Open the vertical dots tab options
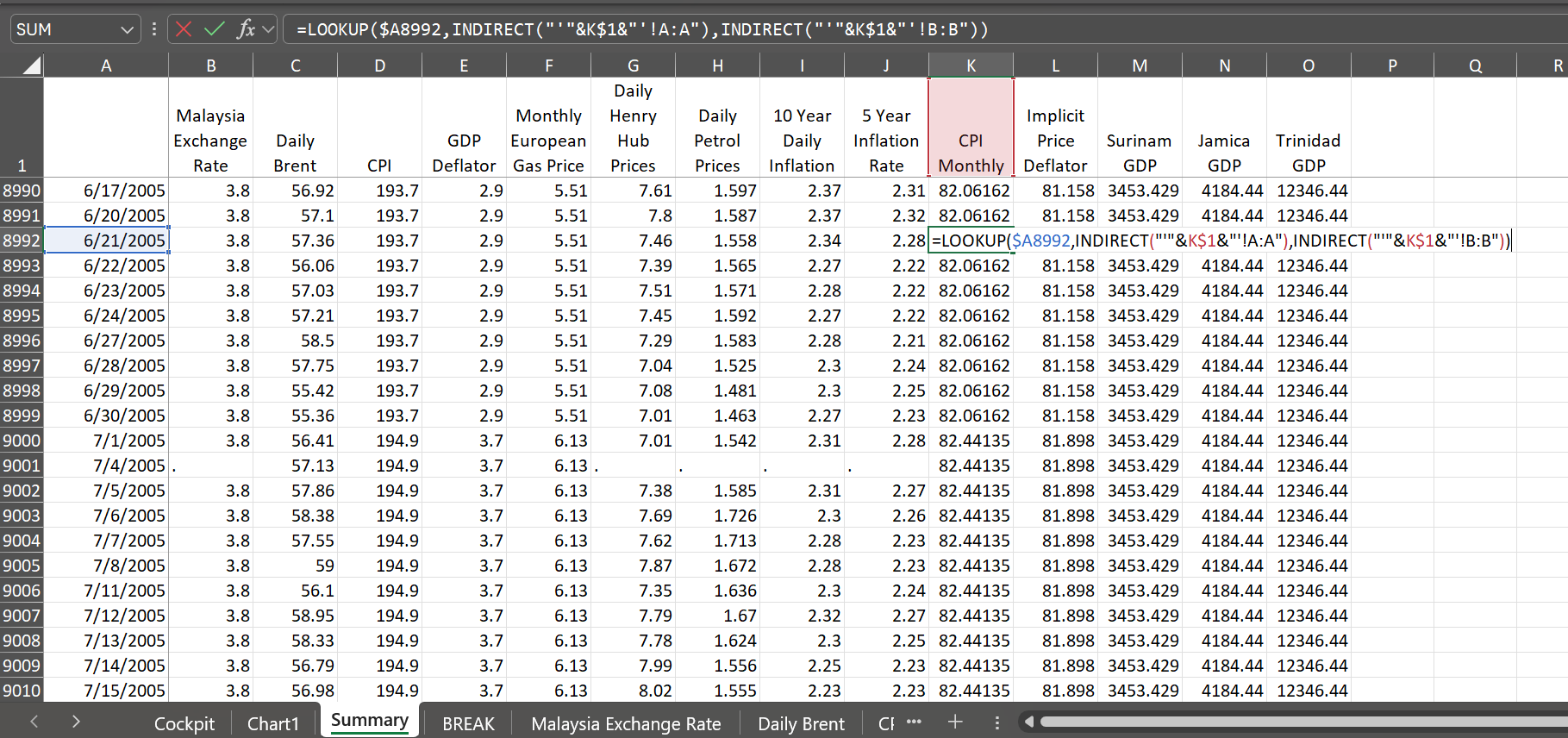Screen dimensions: 1568x738 996,722
